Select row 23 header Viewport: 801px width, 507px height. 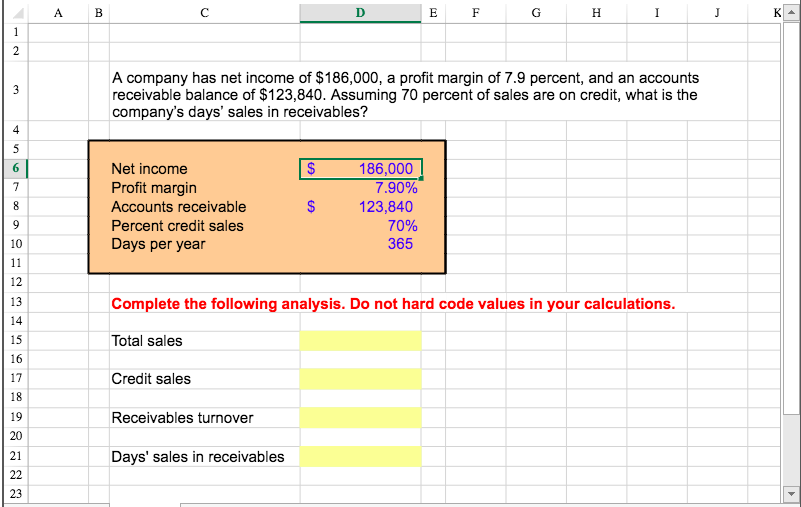[16, 494]
